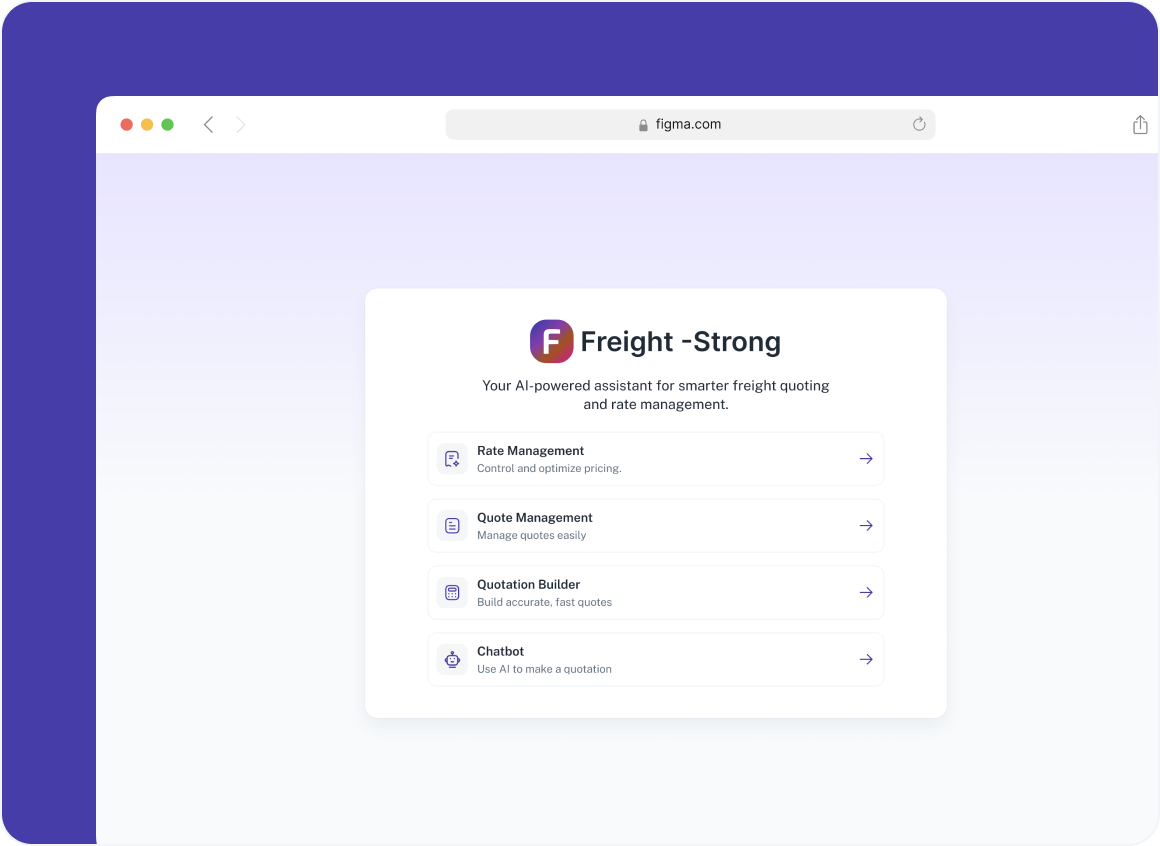
Task: Focus the figma.com address bar
Action: point(688,125)
